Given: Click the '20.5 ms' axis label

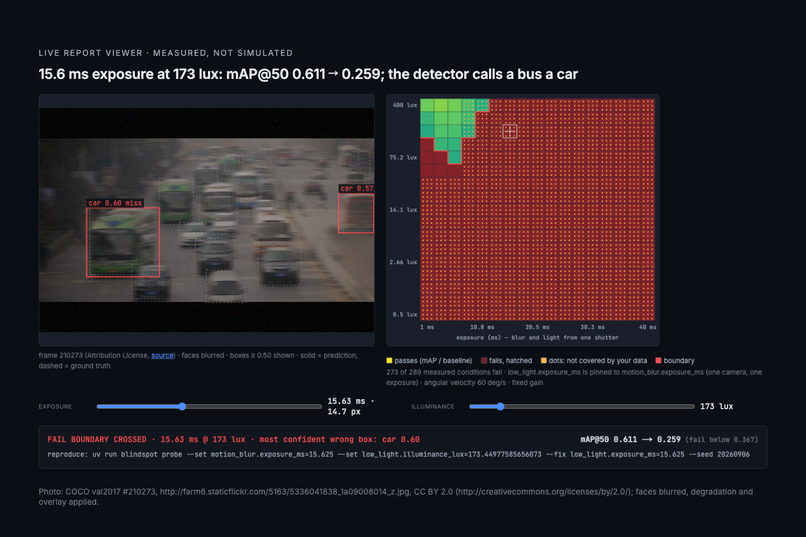Looking at the screenshot, I should coord(537,327).
